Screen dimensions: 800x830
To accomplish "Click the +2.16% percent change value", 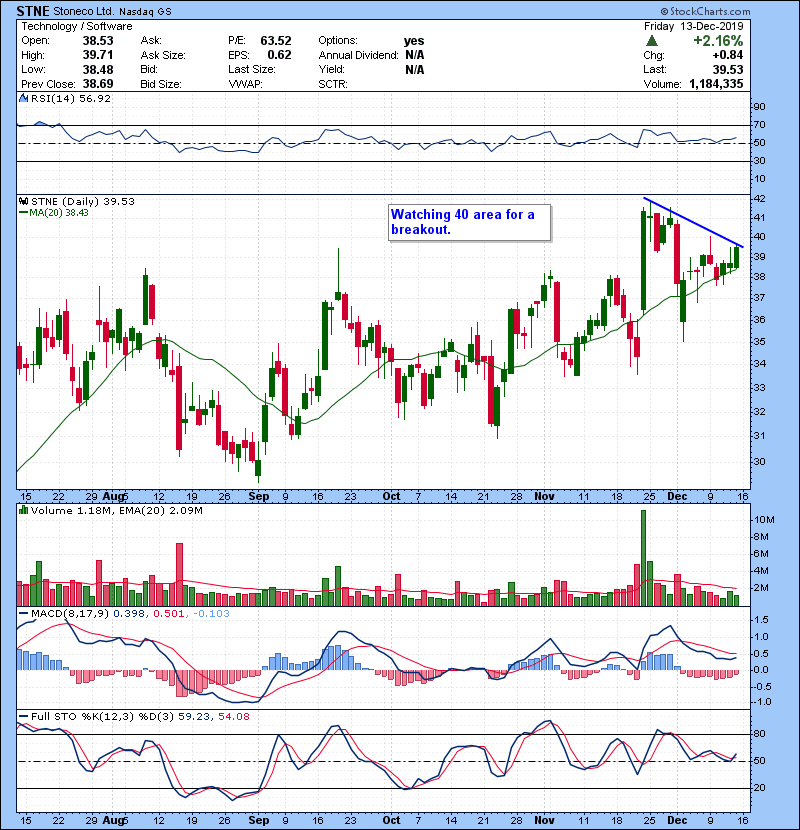I will click(718, 41).
